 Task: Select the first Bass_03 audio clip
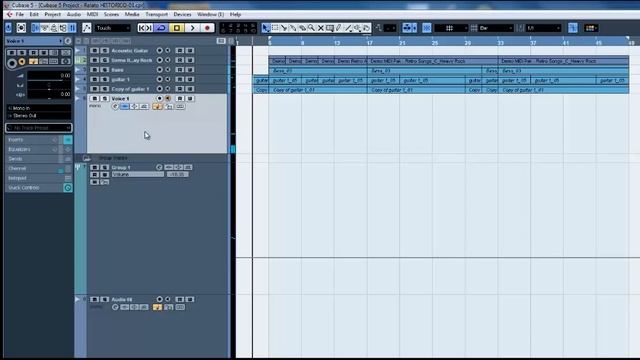point(318,71)
